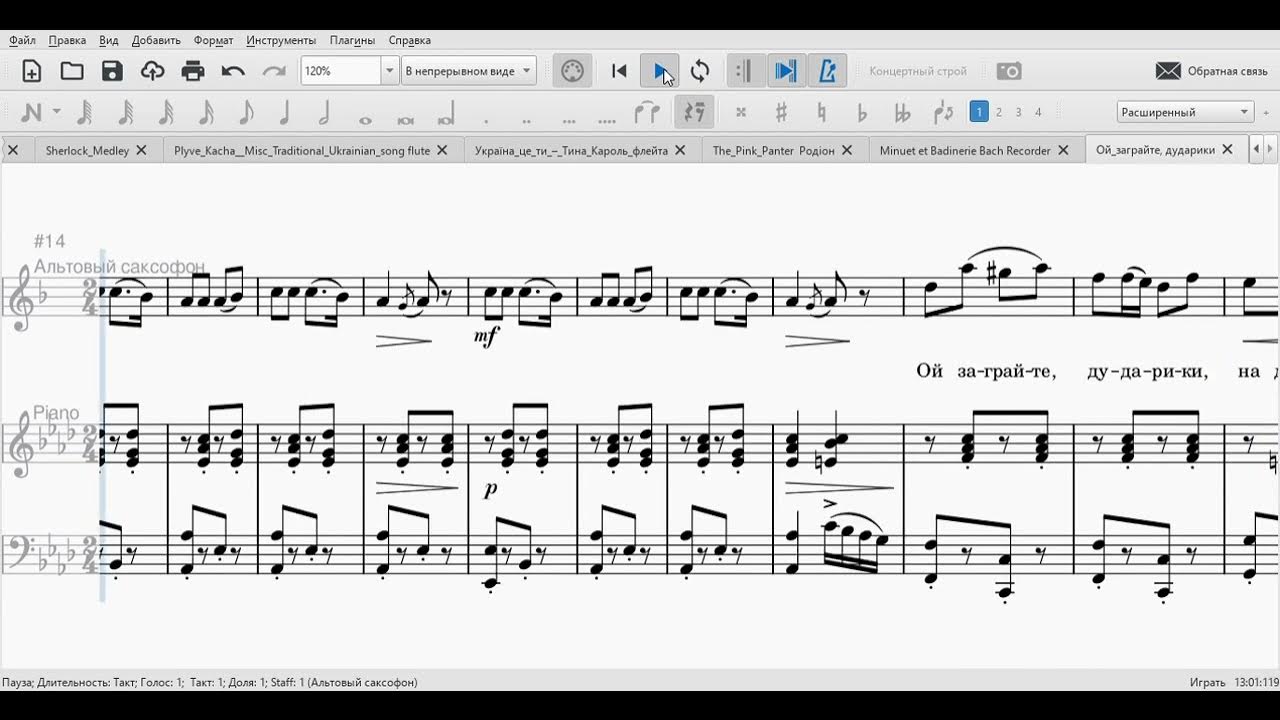This screenshot has width=1280, height=720.
Task: Toggle pan score during playback
Action: (x=786, y=71)
